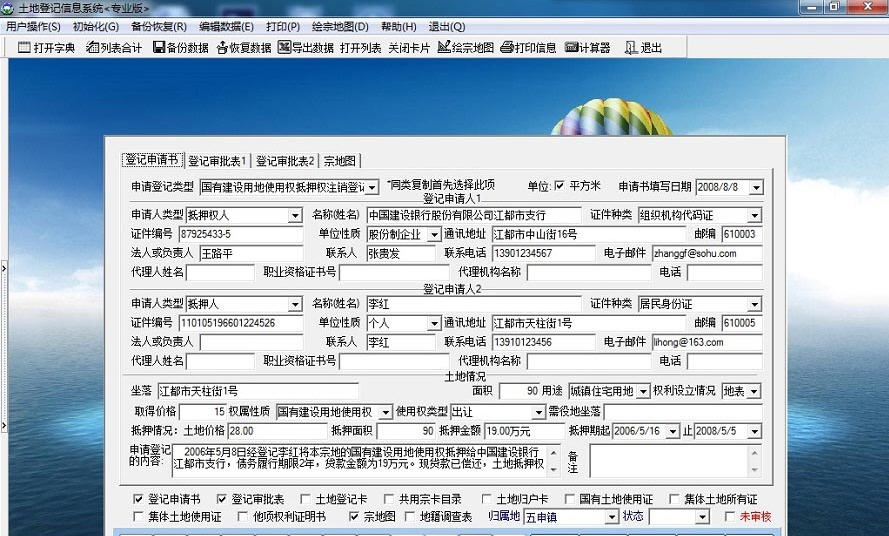Click the 恢复数据 restore data icon
Image resolution: width=889 pixels, height=536 pixels.
pyautogui.click(x=244, y=48)
